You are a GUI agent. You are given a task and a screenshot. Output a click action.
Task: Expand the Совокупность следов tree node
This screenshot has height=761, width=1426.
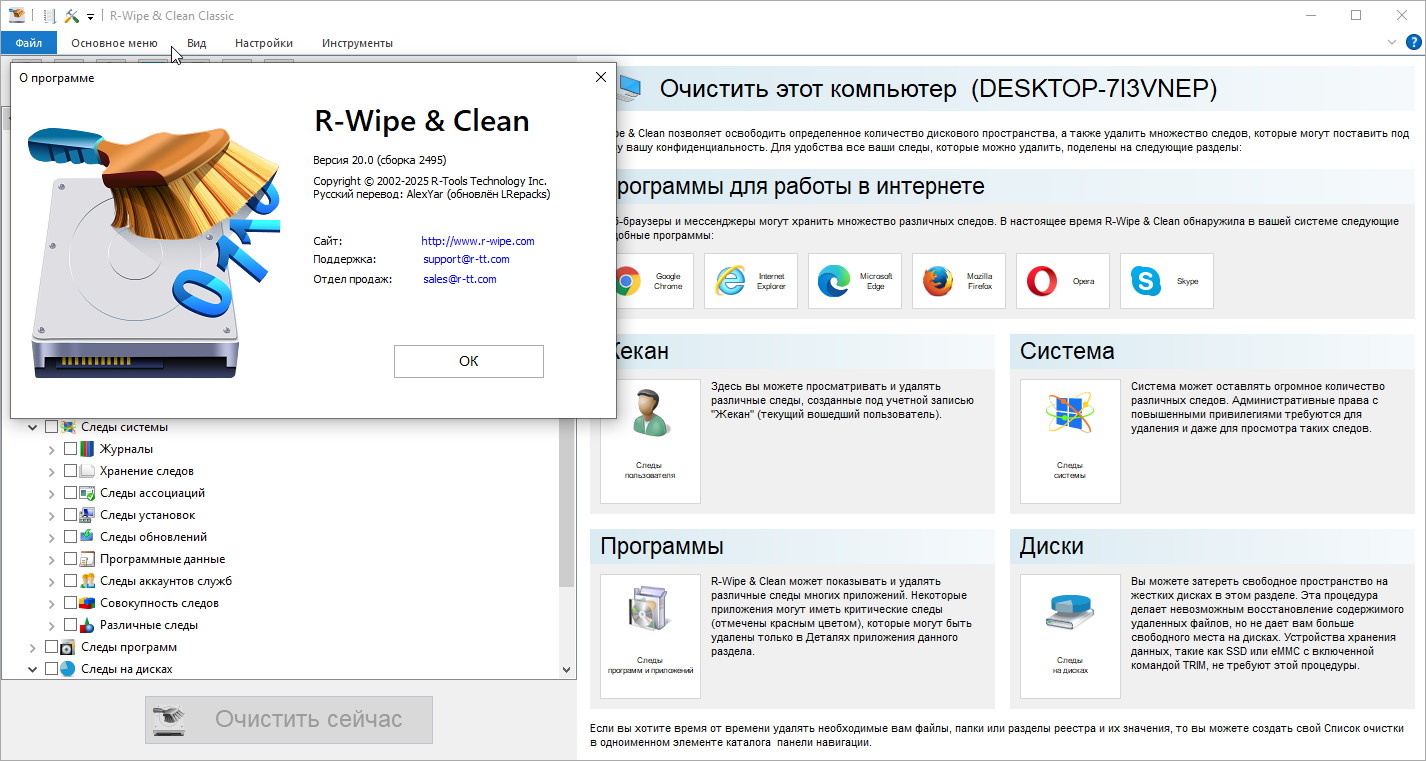pos(52,603)
